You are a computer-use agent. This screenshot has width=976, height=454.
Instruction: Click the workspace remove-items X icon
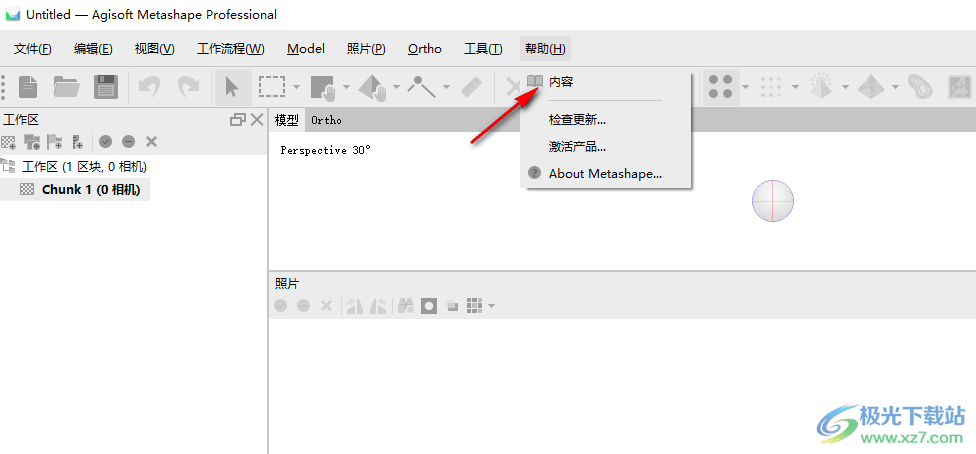coord(151,142)
